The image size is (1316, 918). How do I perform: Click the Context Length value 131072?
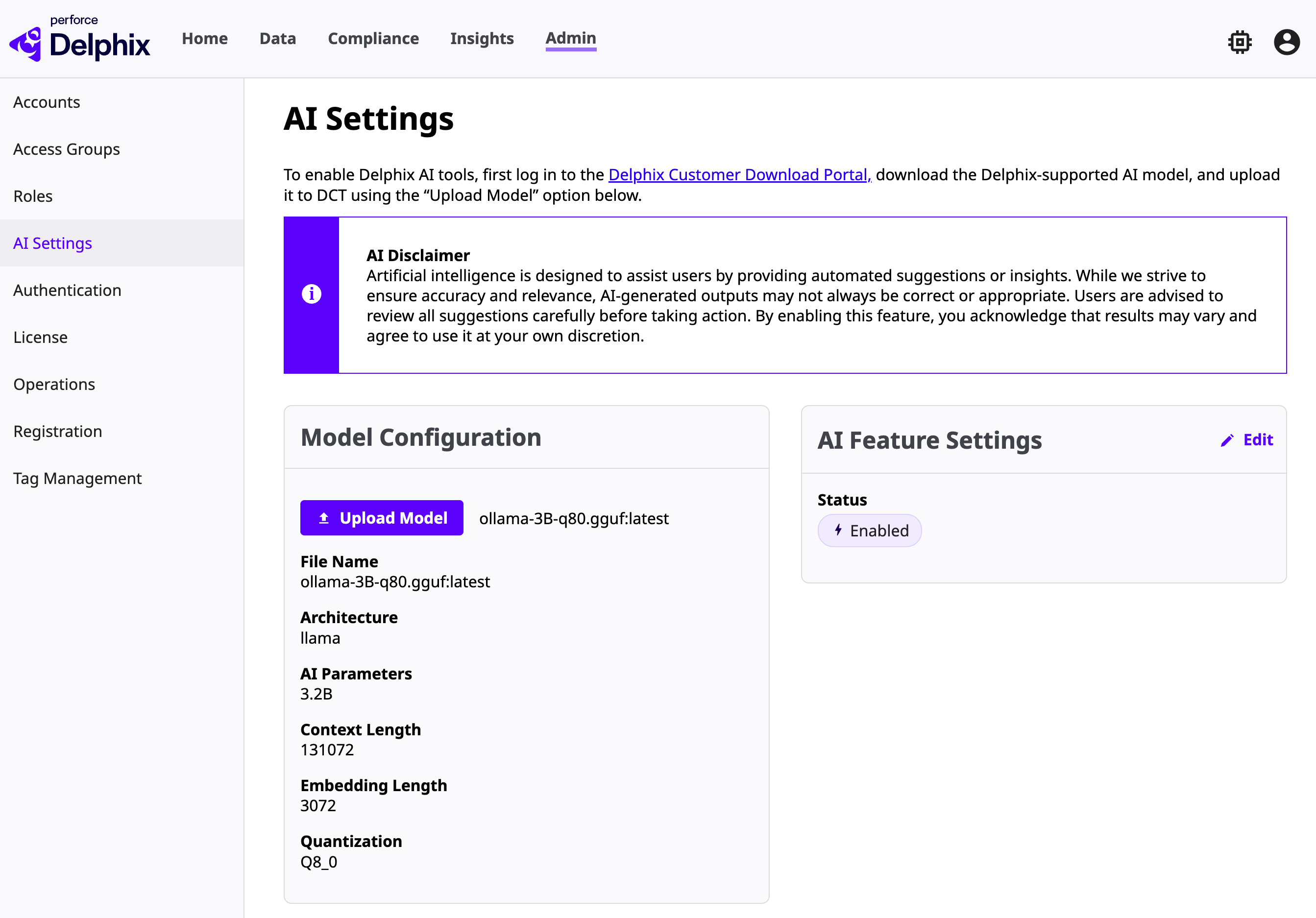(327, 749)
